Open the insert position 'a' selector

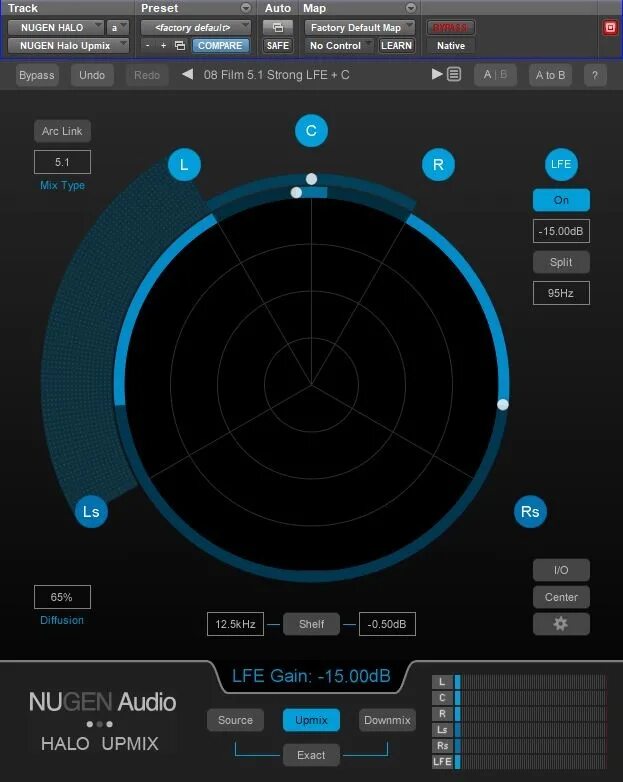click(x=118, y=27)
